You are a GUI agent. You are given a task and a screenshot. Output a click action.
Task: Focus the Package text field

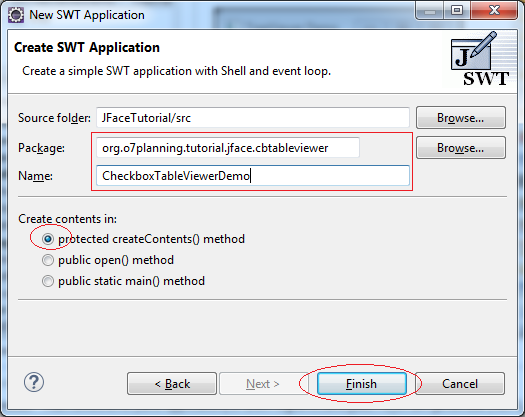tap(228, 148)
